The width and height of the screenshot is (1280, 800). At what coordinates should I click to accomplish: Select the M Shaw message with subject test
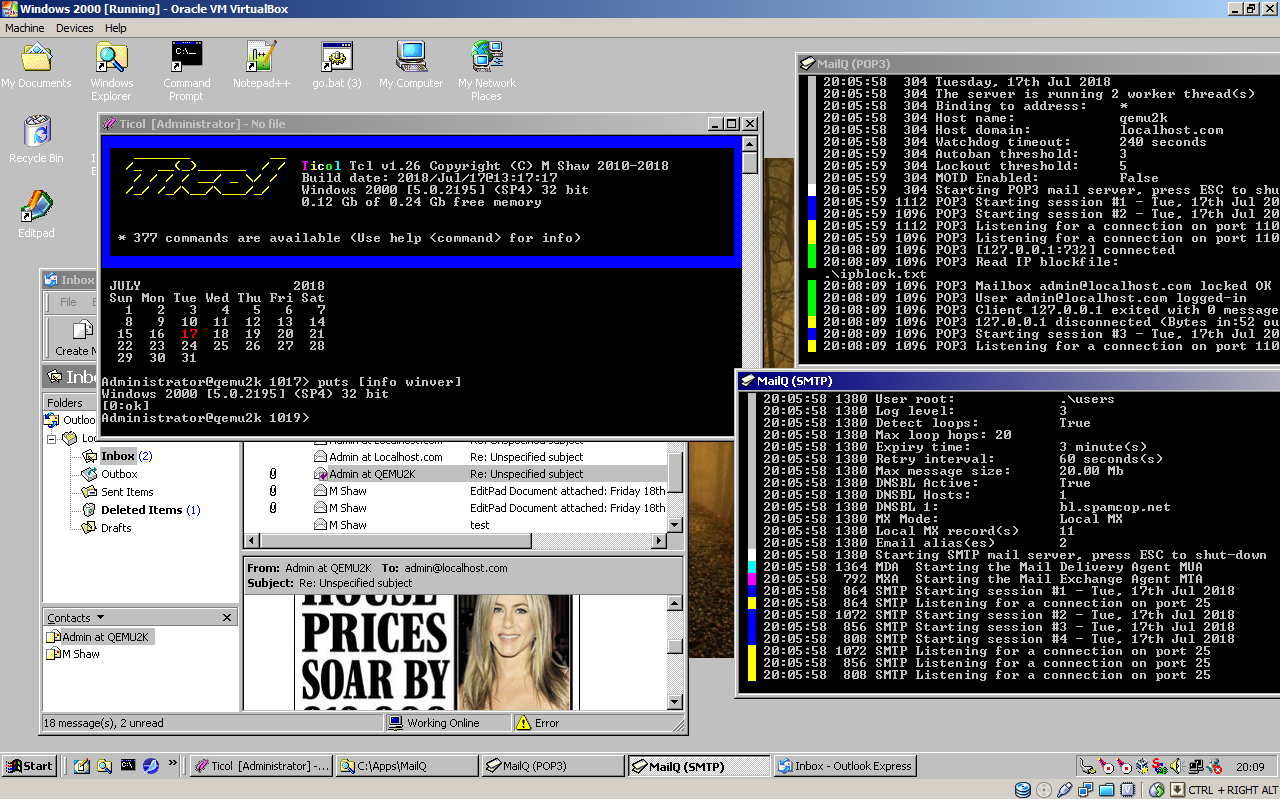[x=455, y=524]
